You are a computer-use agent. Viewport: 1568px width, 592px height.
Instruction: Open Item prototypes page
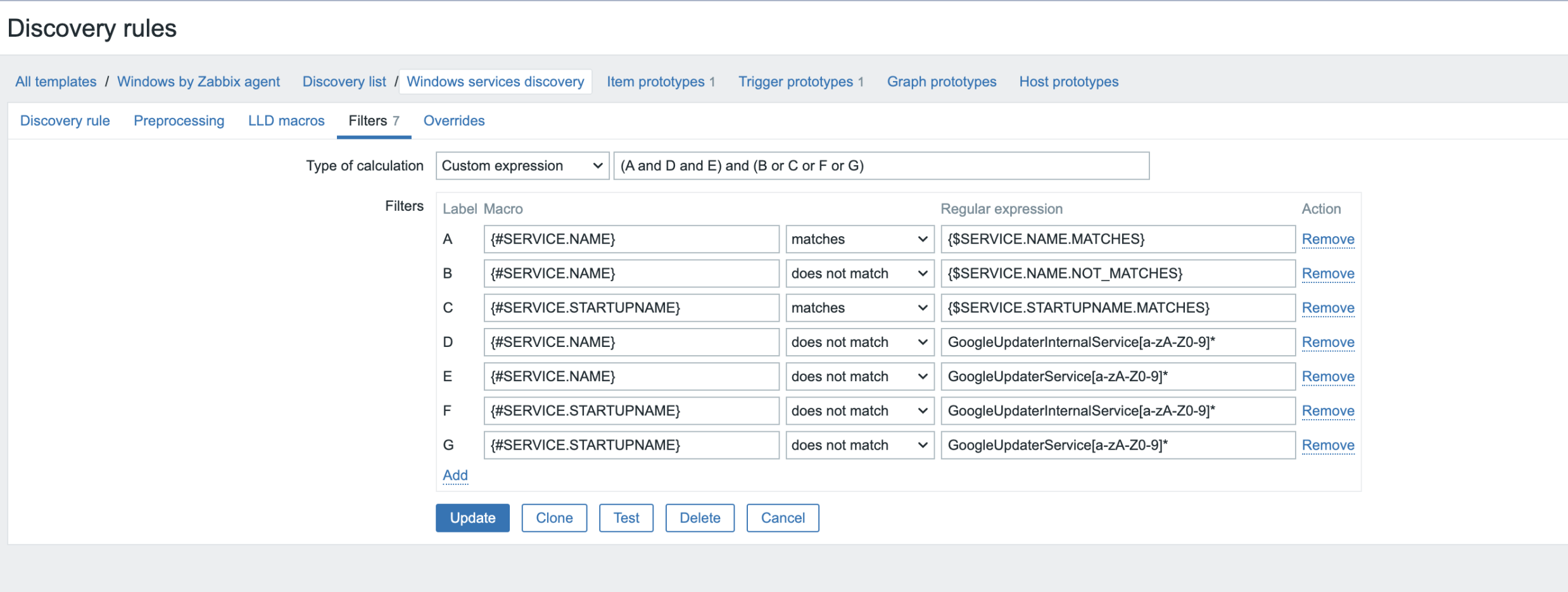655,82
